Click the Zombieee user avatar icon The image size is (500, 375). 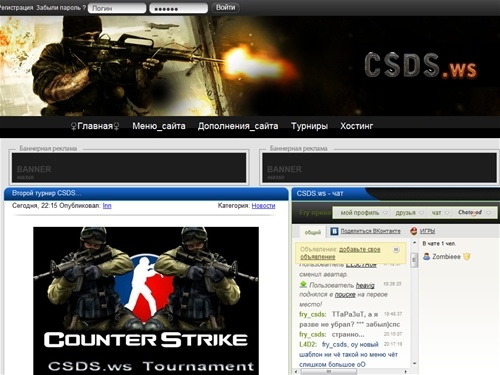[426, 256]
